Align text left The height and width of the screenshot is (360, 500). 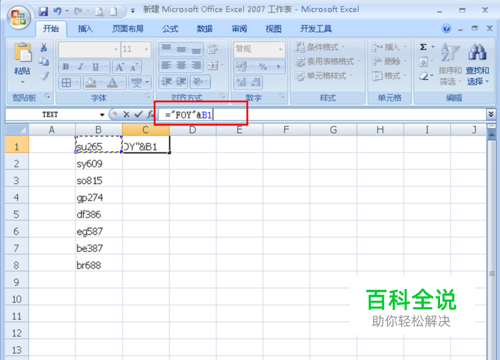click(166, 65)
